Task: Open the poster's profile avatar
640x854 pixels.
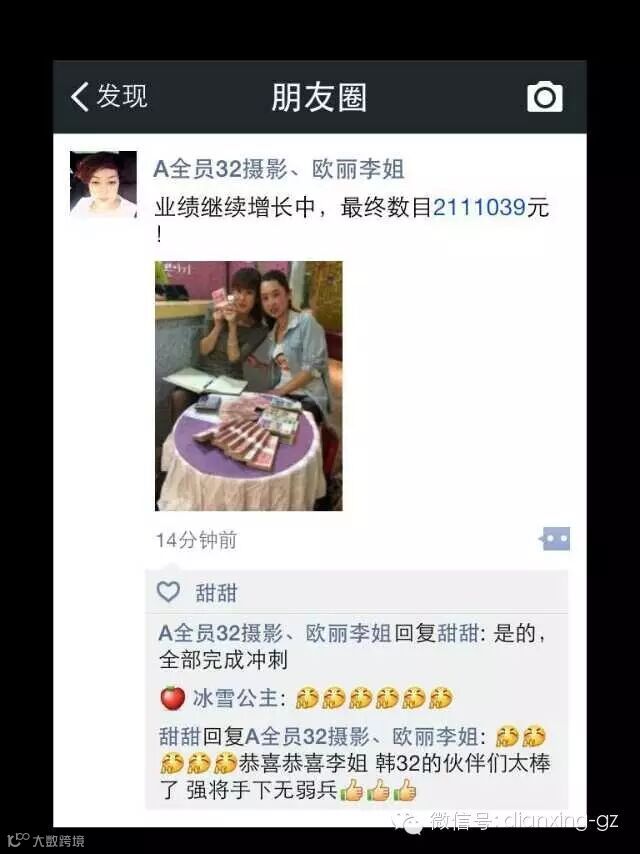Action: (103, 185)
